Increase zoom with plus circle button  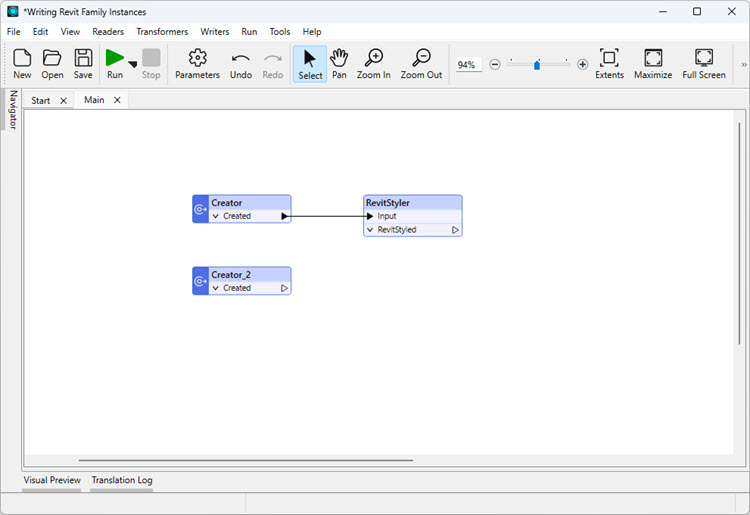pyautogui.click(x=582, y=64)
